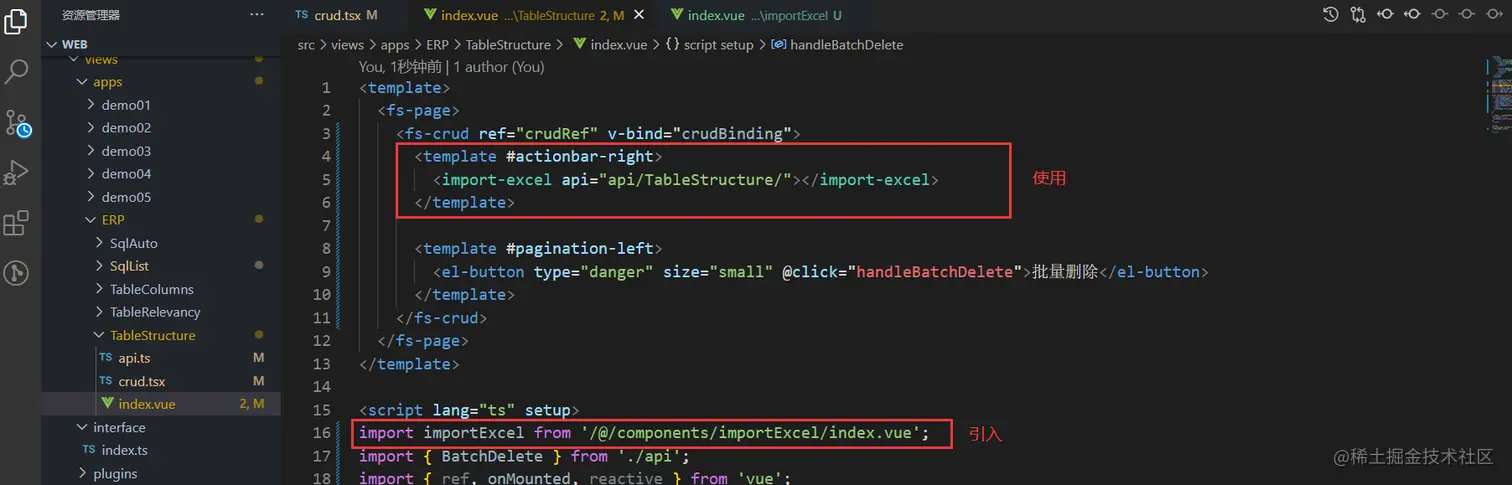
Task: Click 'TableStructure' in the breadcrumb
Action: tap(508, 45)
